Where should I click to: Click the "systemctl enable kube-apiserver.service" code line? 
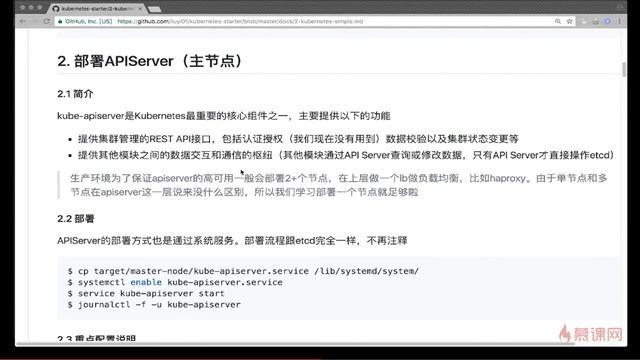tap(176, 282)
